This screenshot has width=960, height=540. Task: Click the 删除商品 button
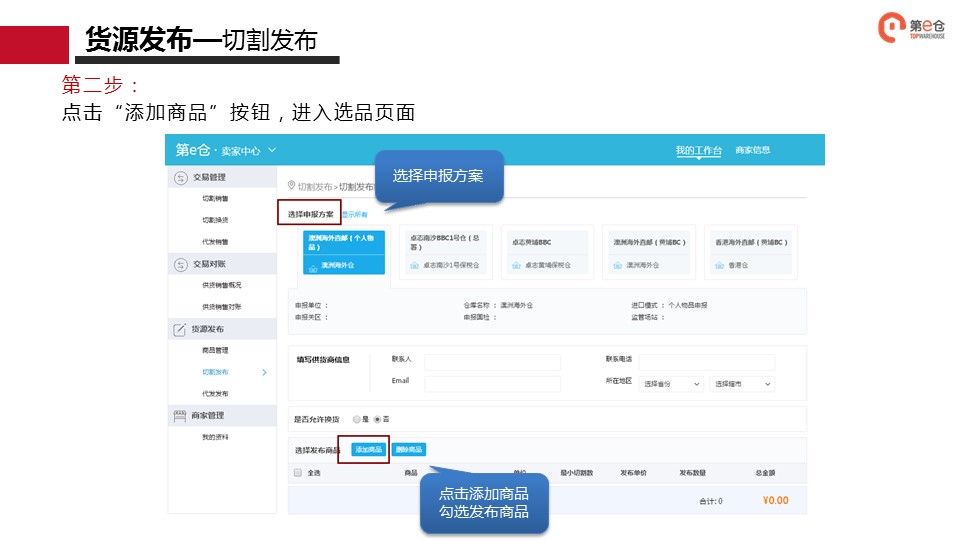[x=408, y=449]
